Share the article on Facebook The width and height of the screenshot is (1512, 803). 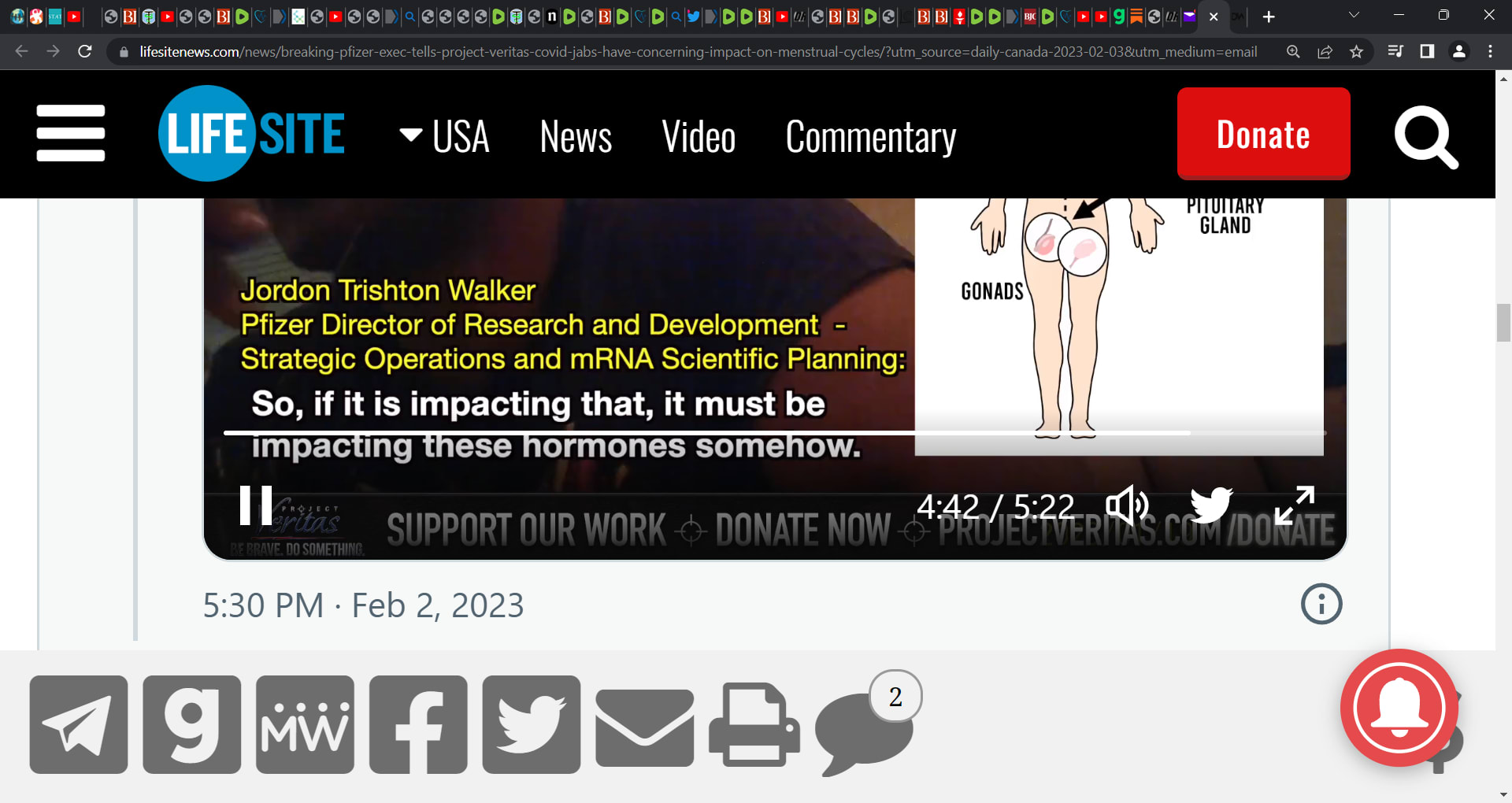point(418,724)
